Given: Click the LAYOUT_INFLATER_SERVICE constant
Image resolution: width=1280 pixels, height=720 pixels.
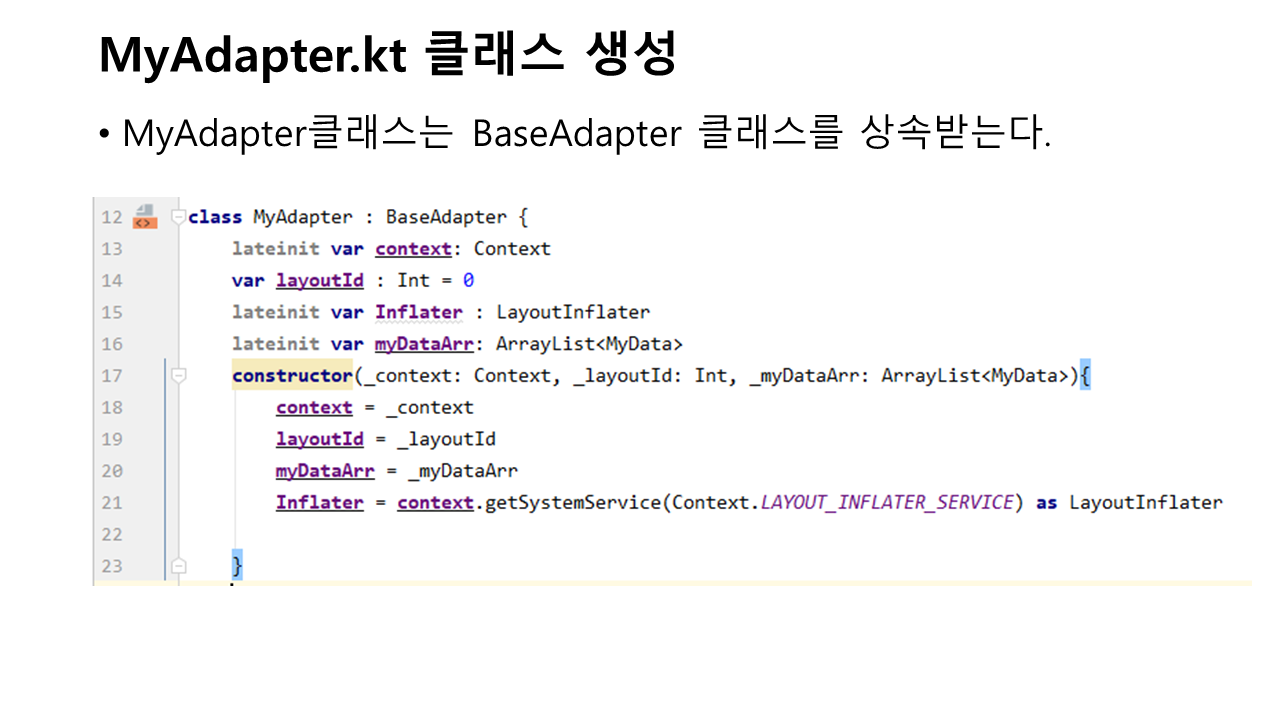Looking at the screenshot, I should click(886, 503).
